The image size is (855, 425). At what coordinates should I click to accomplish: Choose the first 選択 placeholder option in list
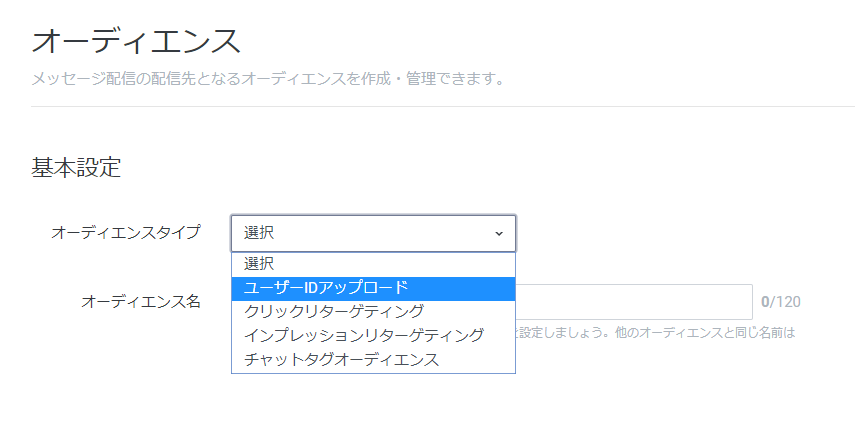pyautogui.click(x=374, y=265)
